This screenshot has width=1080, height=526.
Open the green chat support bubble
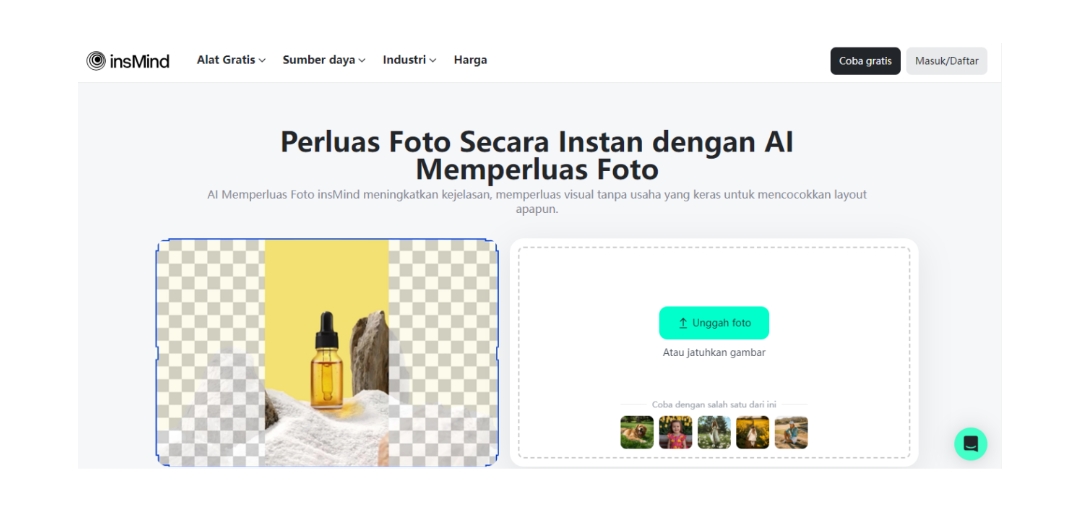970,444
